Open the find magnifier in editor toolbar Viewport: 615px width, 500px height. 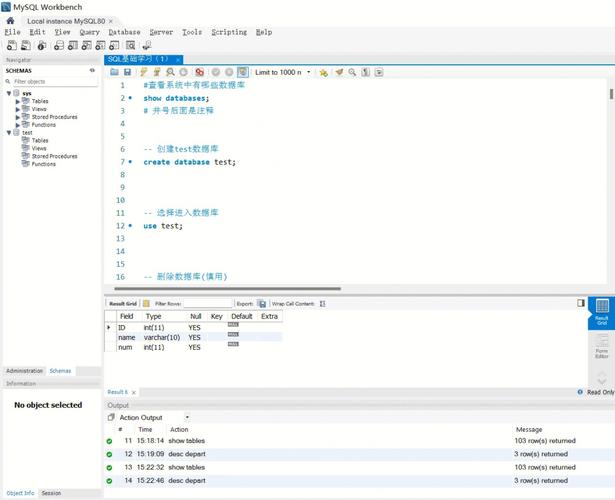(352, 72)
